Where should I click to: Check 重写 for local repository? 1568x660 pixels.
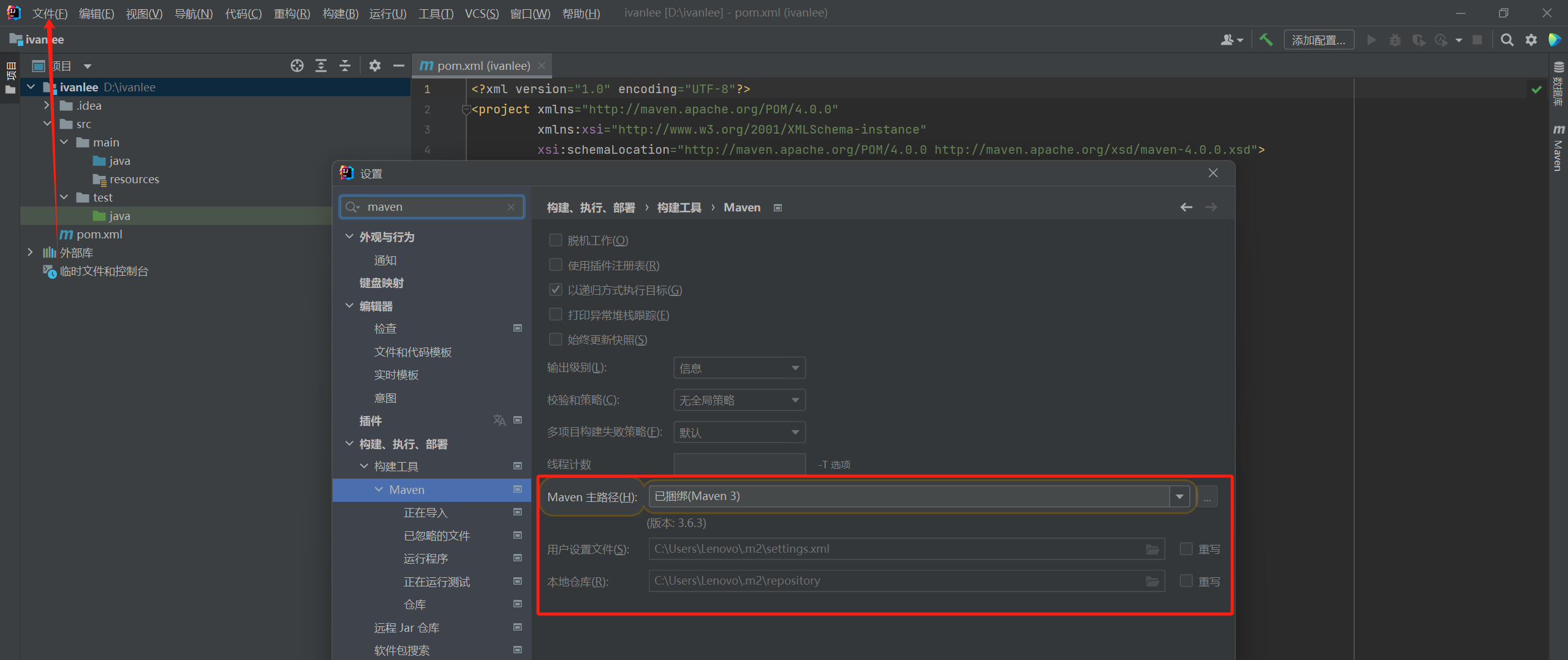[x=1186, y=580]
